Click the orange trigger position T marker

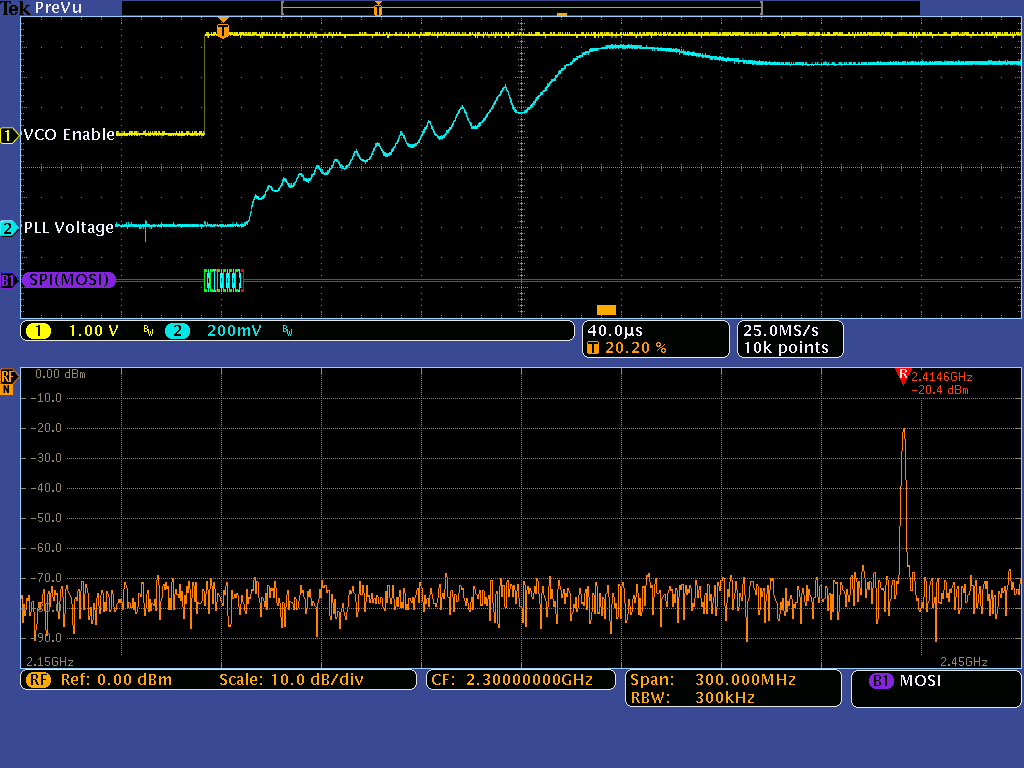(x=223, y=32)
